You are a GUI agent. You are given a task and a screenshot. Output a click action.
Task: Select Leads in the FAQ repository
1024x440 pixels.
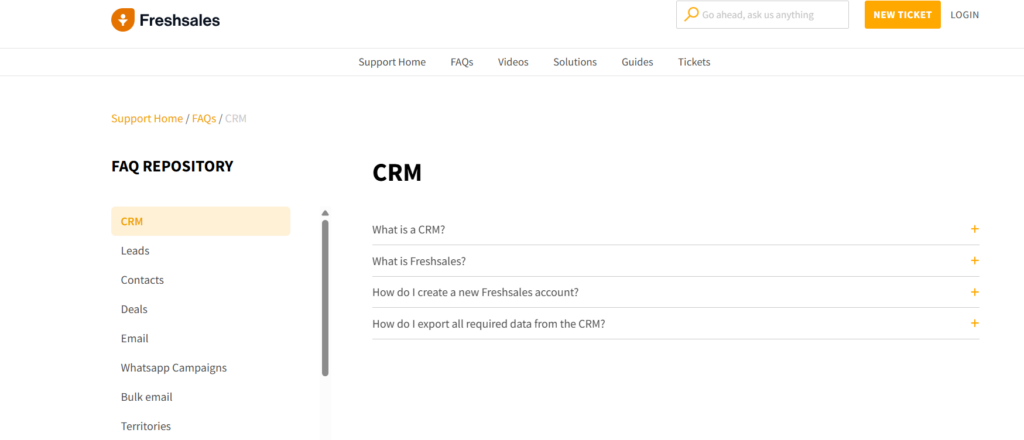[135, 251]
